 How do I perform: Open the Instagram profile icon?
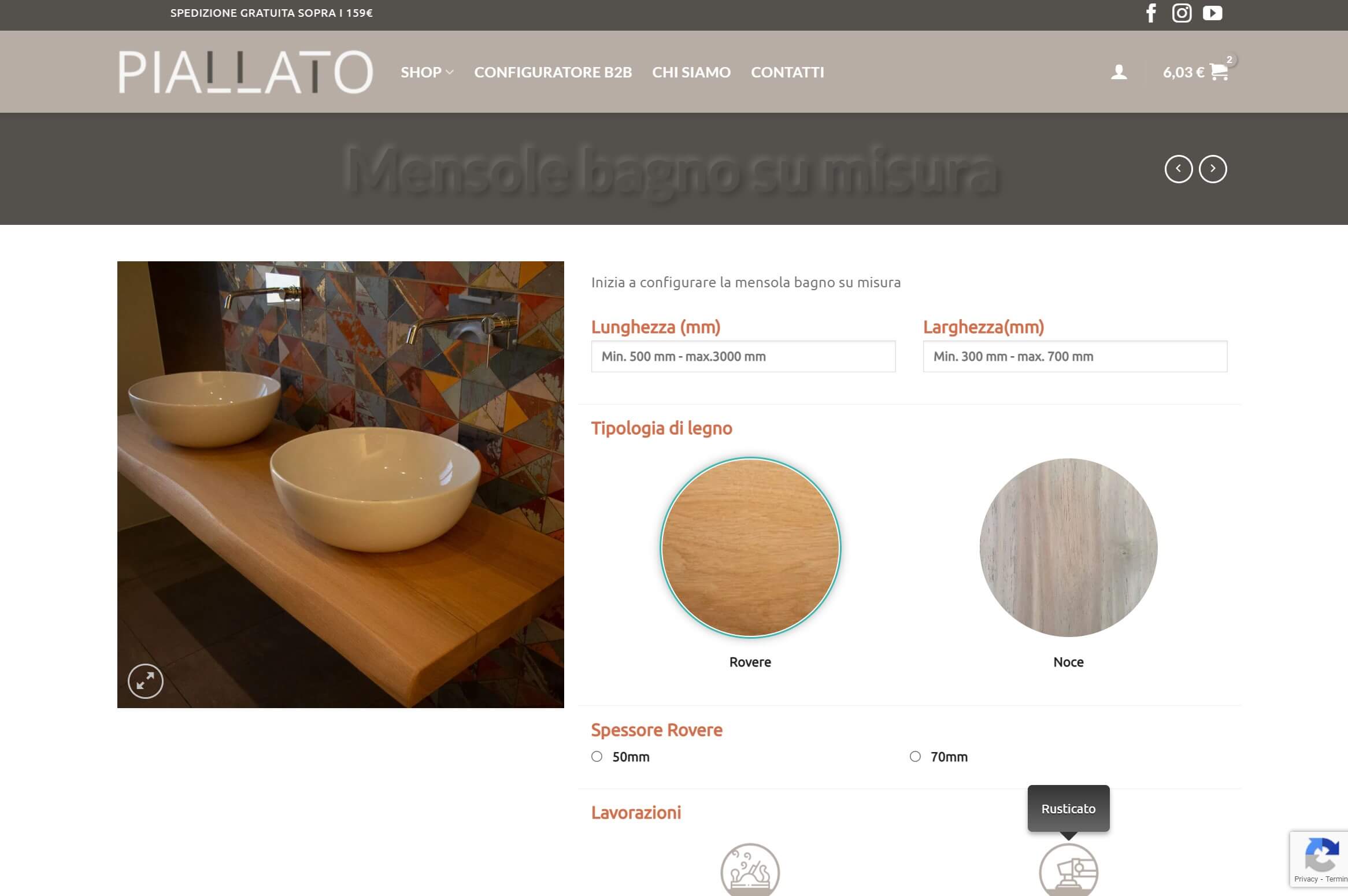(1182, 13)
